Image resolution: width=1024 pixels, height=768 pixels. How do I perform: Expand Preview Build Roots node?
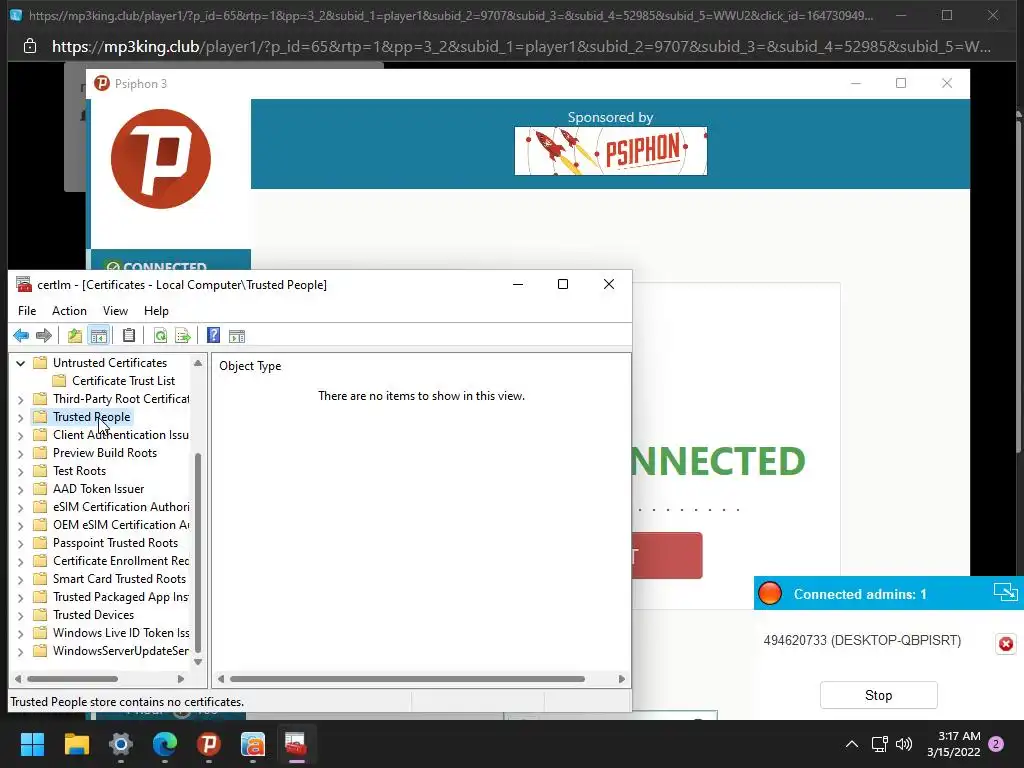[20, 453]
